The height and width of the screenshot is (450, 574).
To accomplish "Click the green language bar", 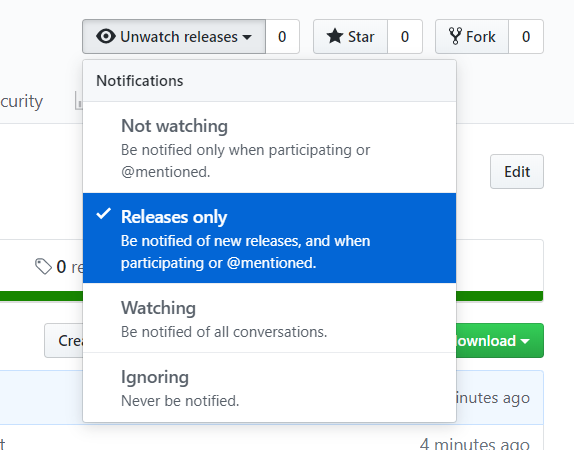I will point(499,296).
